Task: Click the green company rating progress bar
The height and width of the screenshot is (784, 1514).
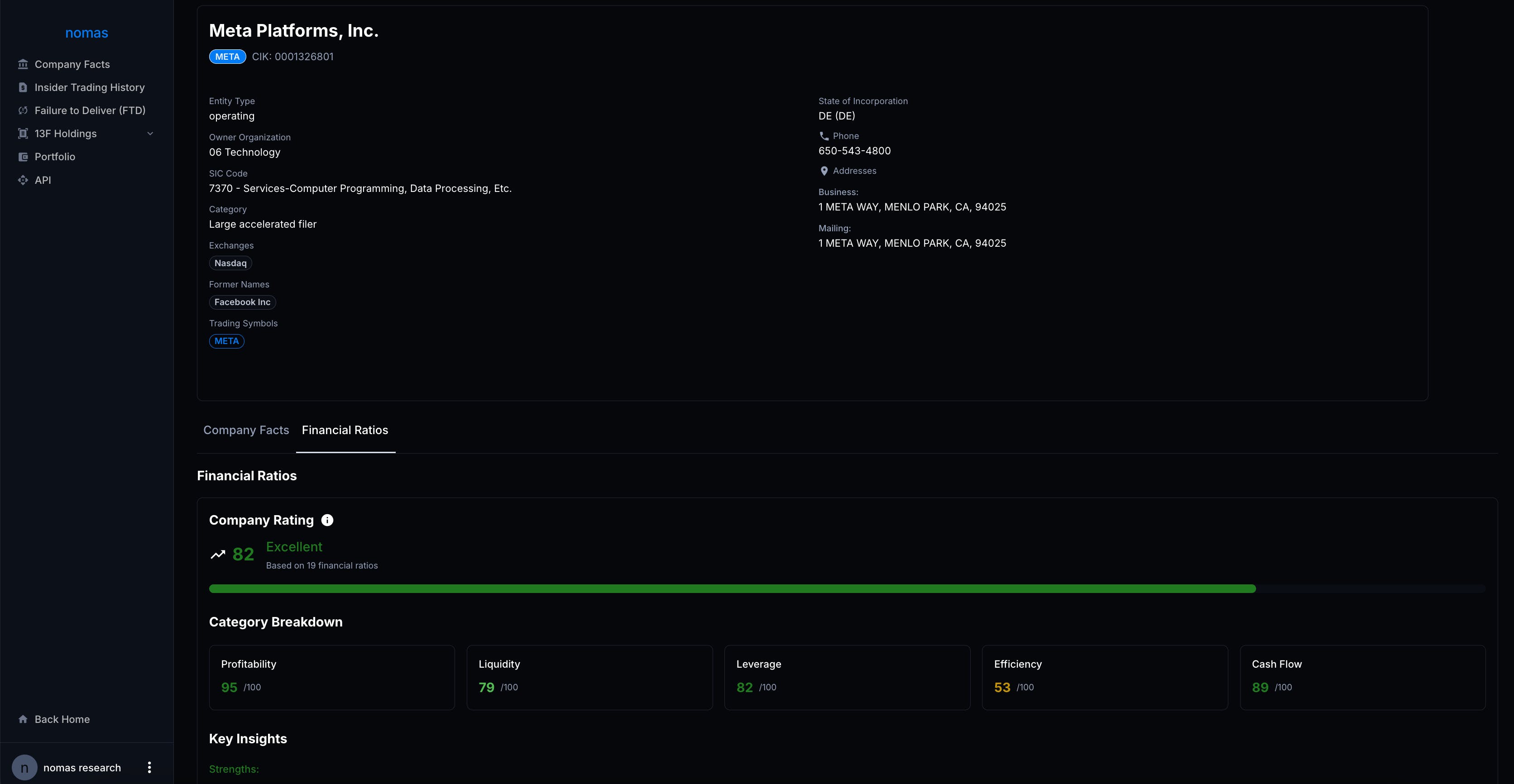Action: 732,589
